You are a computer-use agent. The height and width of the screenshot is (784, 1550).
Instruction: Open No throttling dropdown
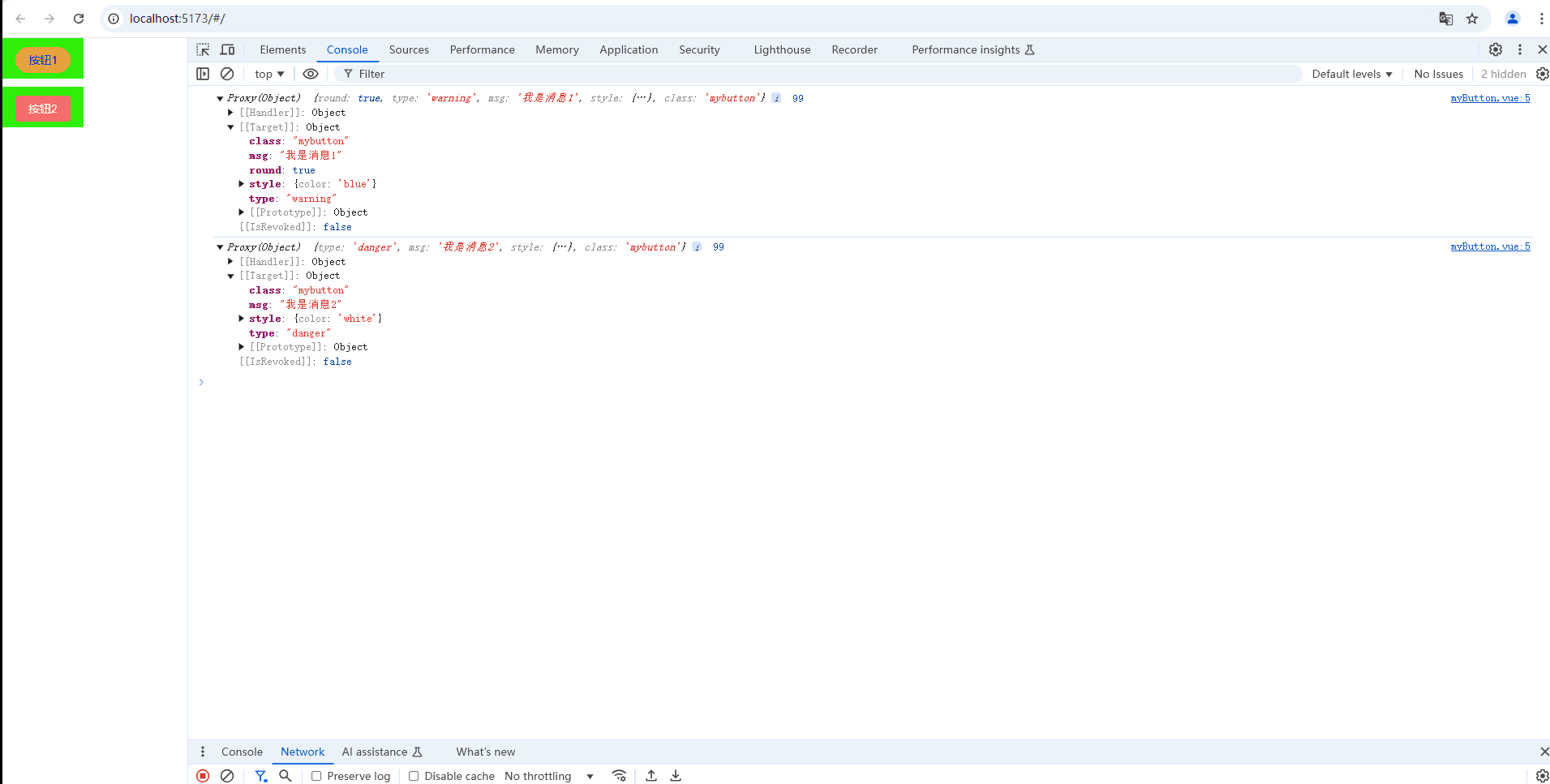(x=549, y=776)
